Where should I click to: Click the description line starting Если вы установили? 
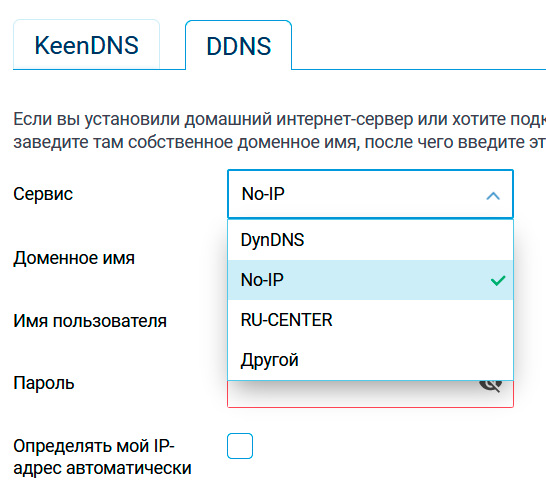(280, 119)
